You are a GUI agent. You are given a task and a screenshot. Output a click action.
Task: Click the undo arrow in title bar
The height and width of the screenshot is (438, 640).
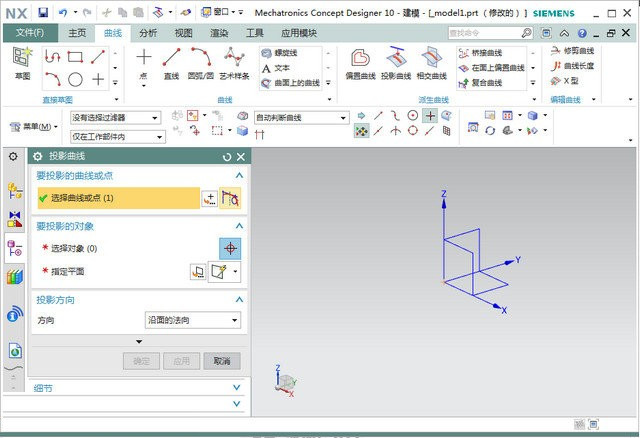tap(63, 13)
